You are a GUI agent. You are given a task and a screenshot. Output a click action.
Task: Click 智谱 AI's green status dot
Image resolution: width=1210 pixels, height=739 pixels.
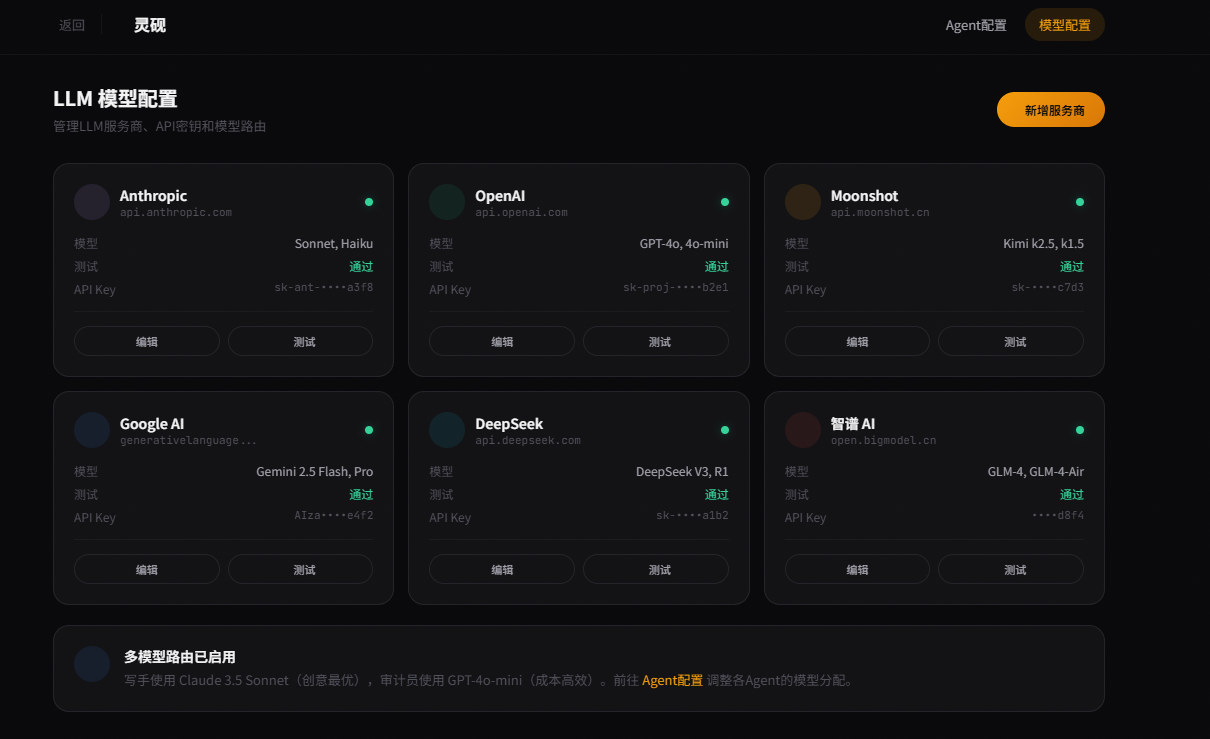click(1080, 430)
